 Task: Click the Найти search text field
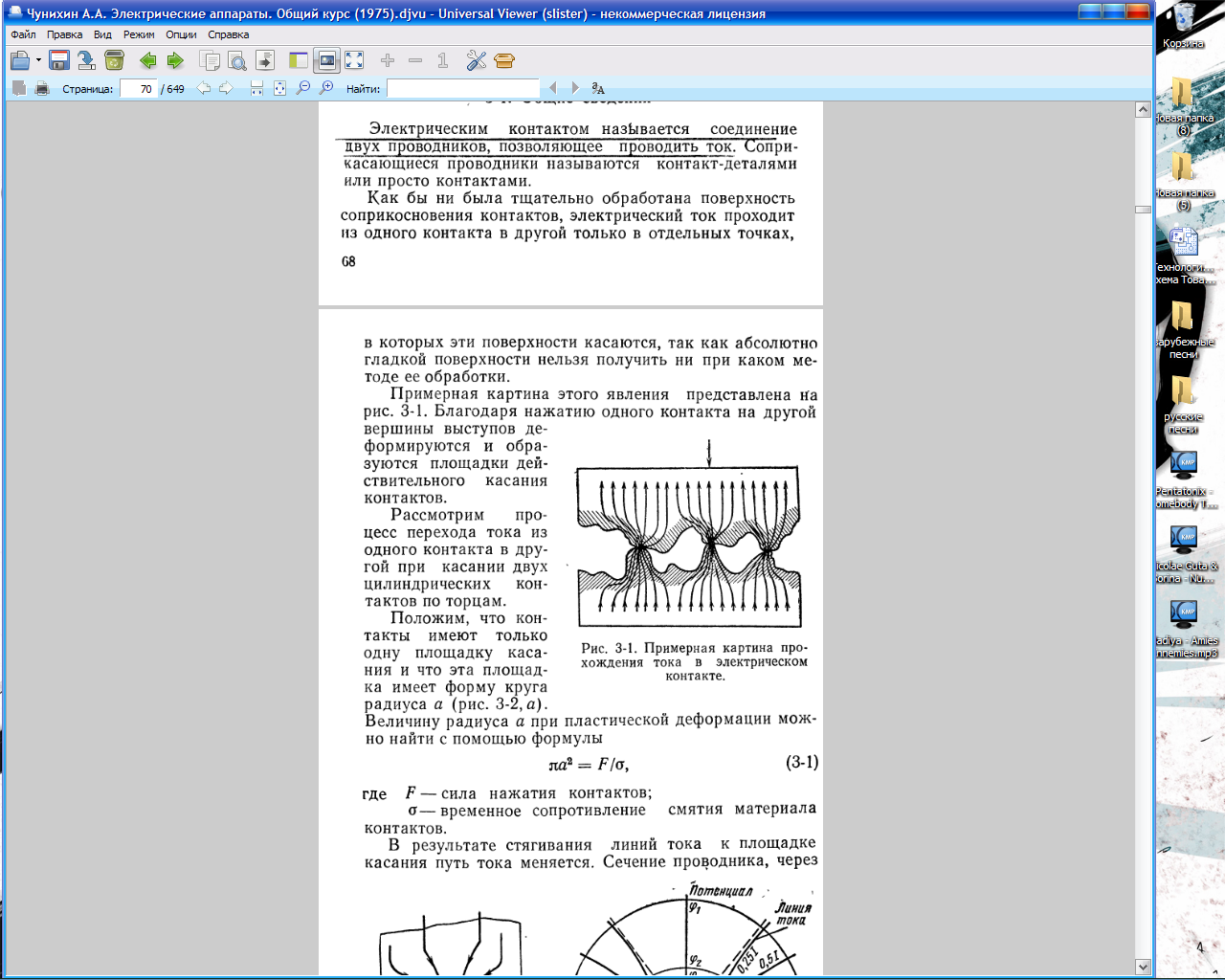(463, 88)
